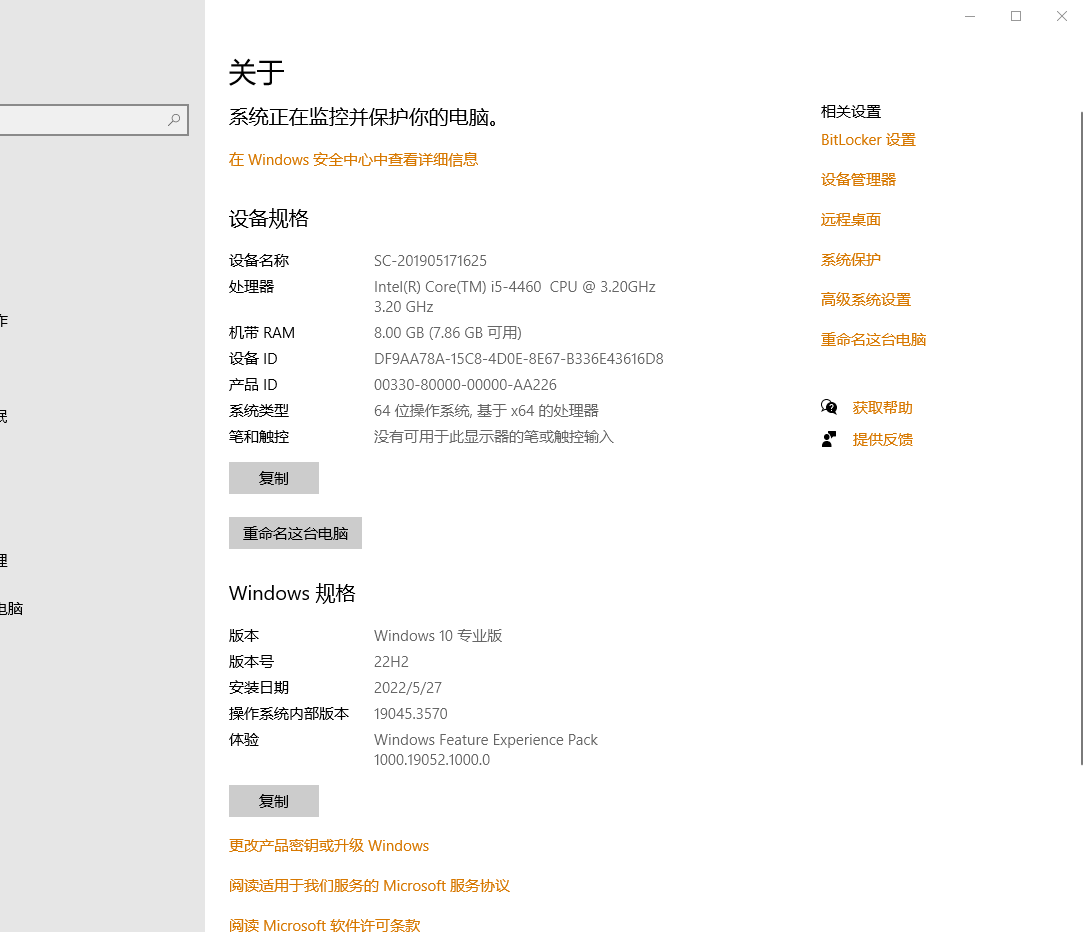This screenshot has width=1085, height=932.
Task: Click 系统正在监控并保护你的电脑 status text
Action: click(363, 118)
